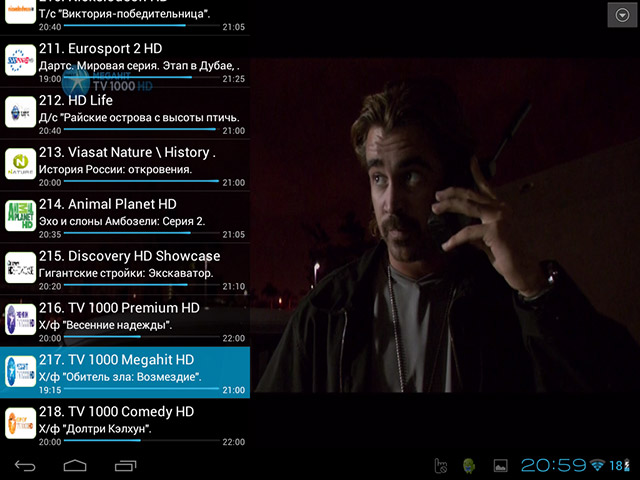
Task: Tap the Eurosport 2 HD channel logo
Action: [20, 62]
